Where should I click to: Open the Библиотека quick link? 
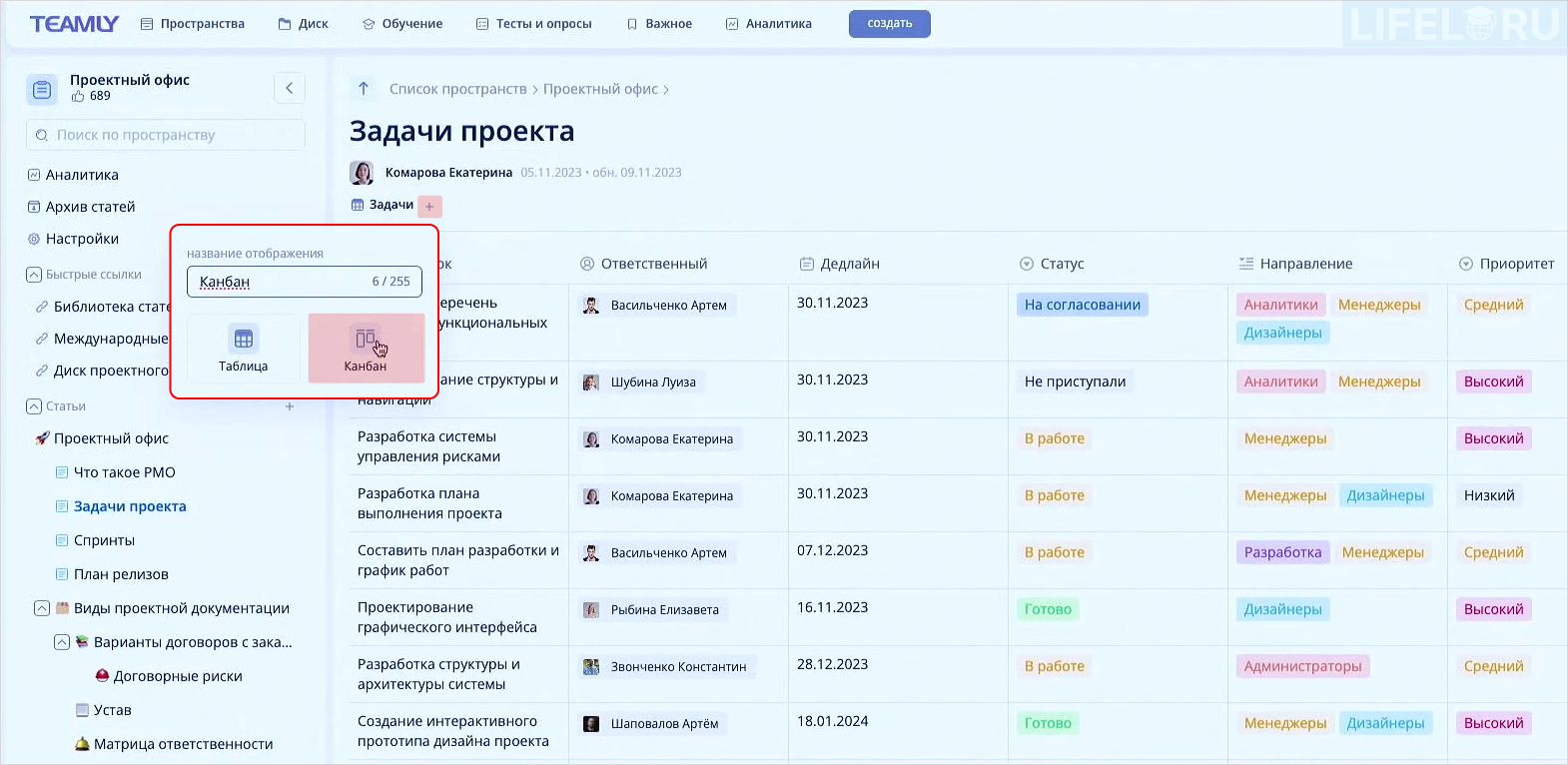click(x=103, y=307)
